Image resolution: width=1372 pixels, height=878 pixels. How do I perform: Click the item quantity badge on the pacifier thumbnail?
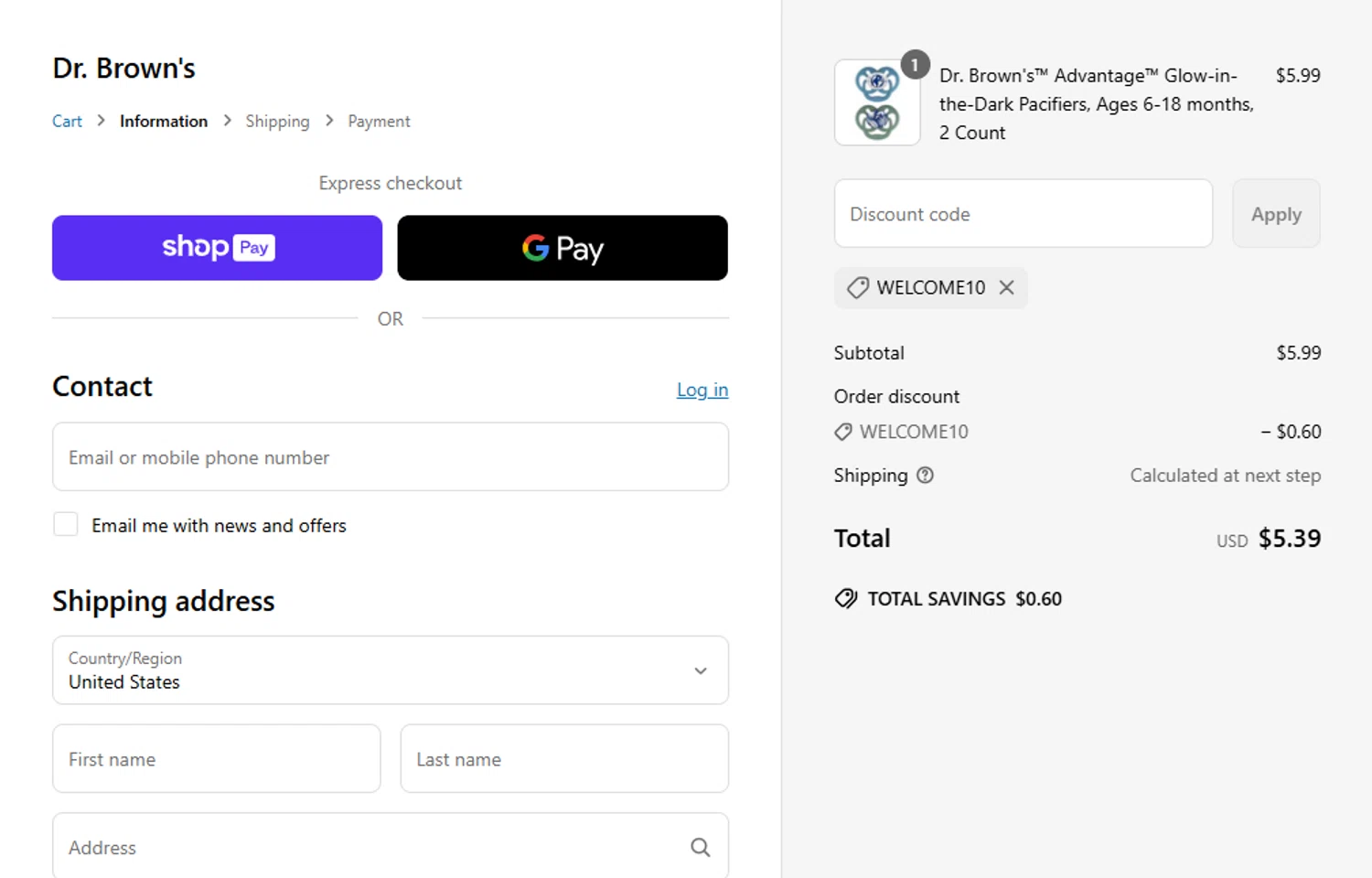click(915, 65)
